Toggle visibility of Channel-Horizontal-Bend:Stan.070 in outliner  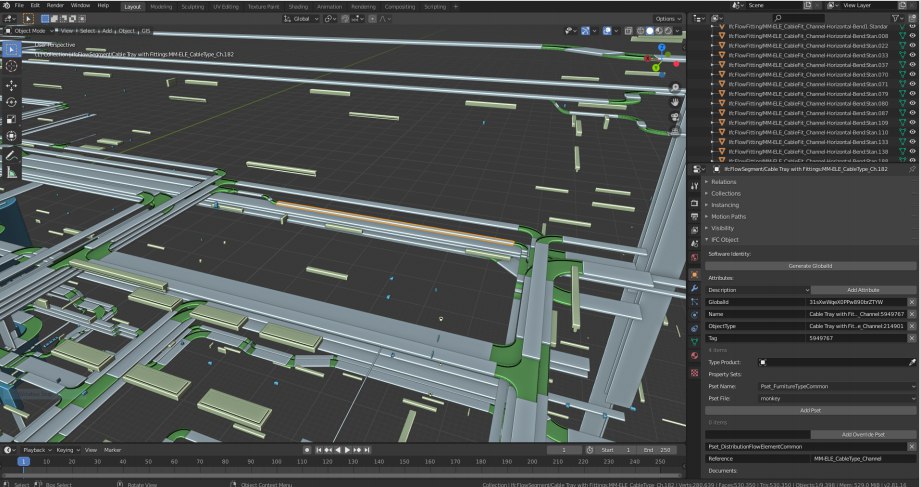pyautogui.click(x=912, y=75)
